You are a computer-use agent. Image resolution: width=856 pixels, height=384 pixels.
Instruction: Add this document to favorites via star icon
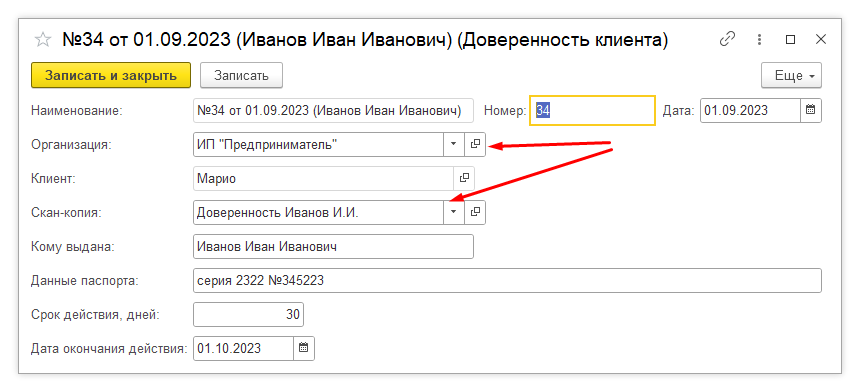(43, 40)
